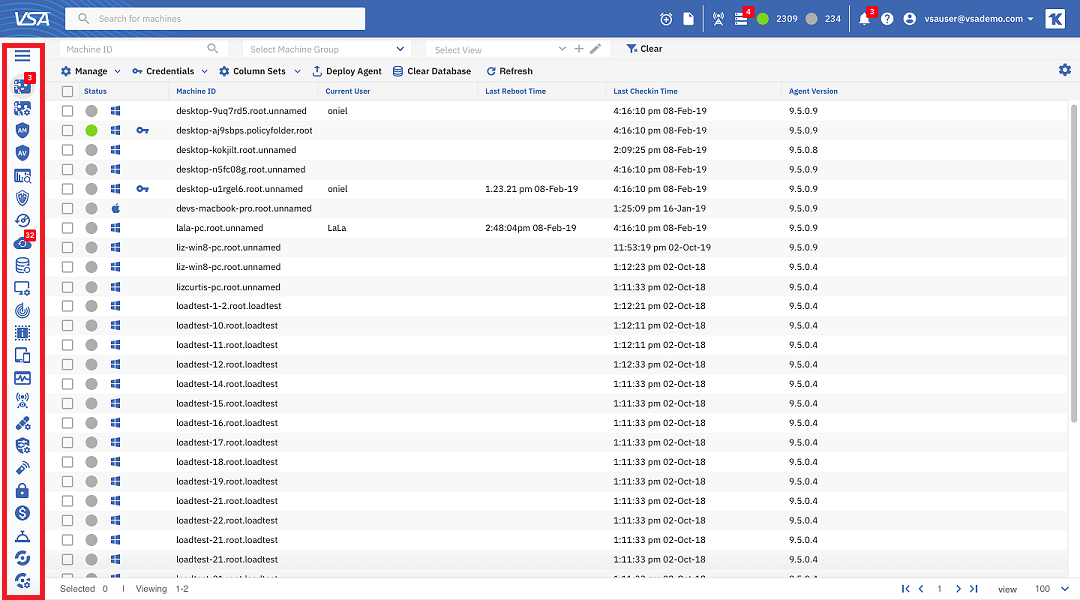Open the padlock security sidebar icon
The width and height of the screenshot is (1080, 600).
point(22,490)
